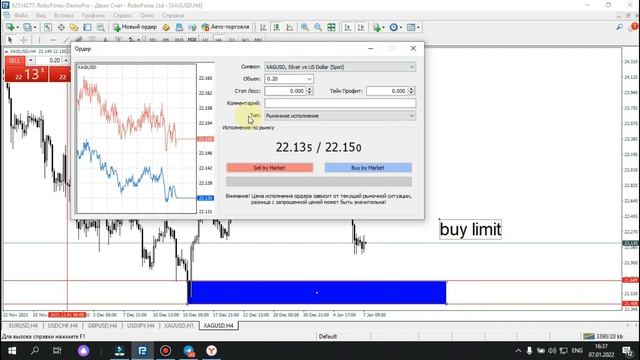Open the Файл menu
Screen dimensions: 640x360
click(x=21, y=15)
